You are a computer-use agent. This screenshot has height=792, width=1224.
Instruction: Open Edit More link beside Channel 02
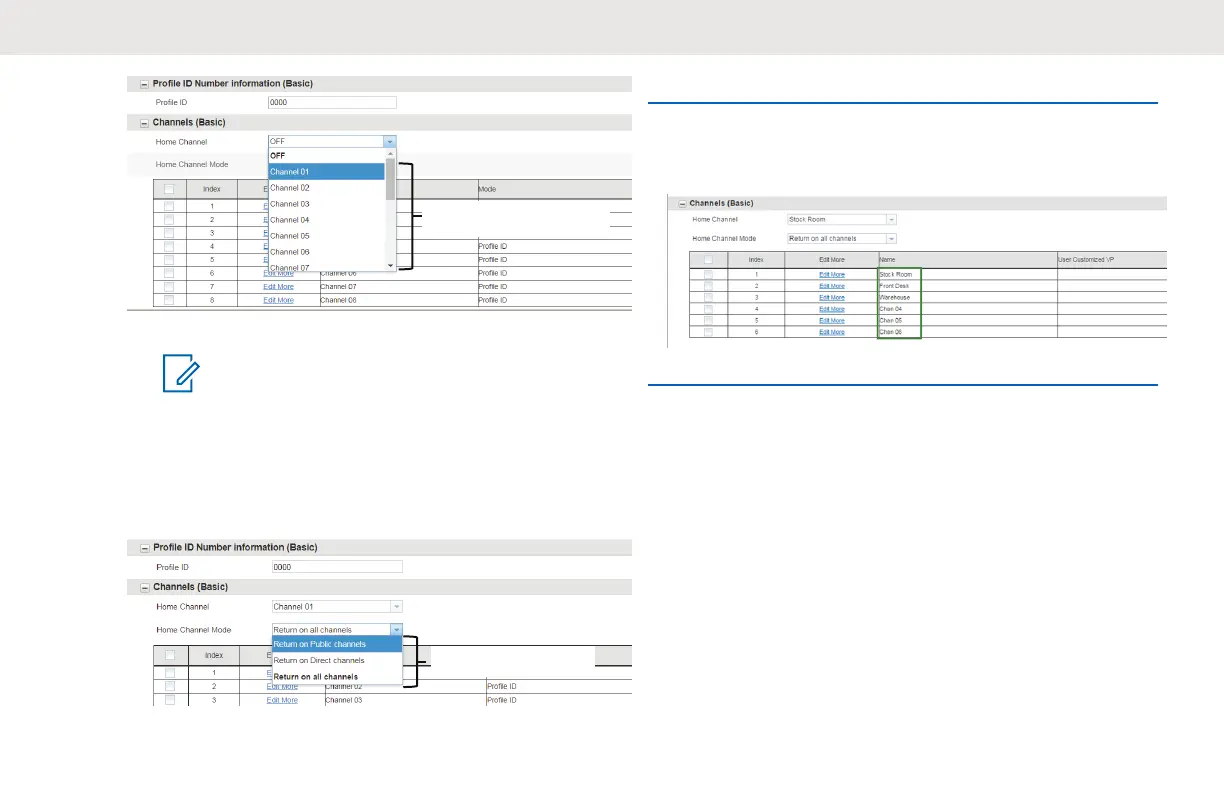pyautogui.click(x=282, y=687)
